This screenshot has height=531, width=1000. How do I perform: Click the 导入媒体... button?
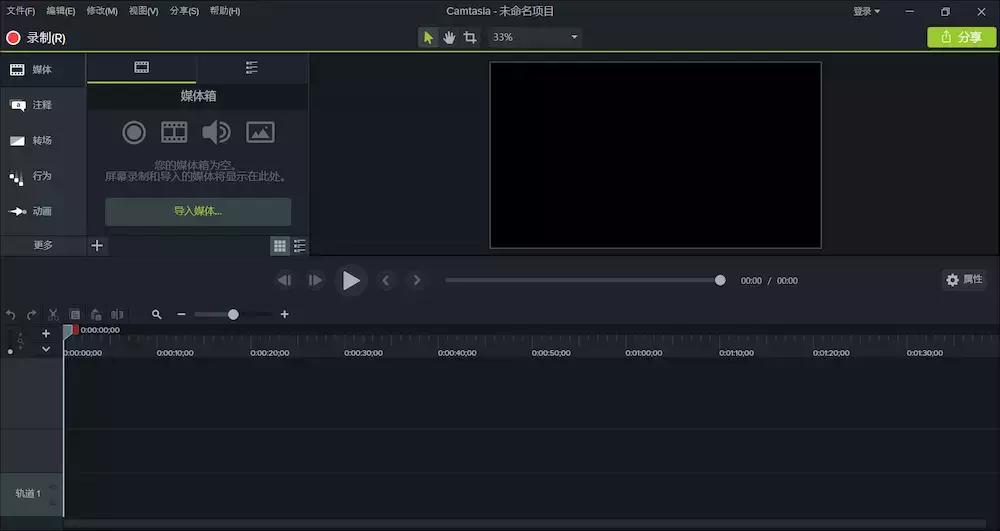[x=198, y=212]
